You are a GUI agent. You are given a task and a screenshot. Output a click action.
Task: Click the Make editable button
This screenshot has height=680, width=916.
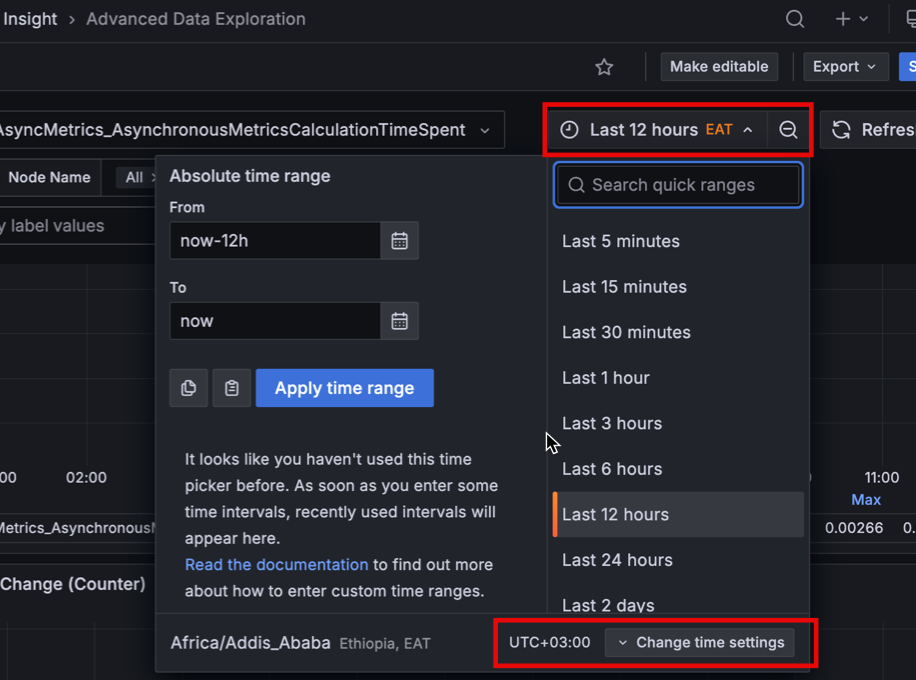[719, 67]
